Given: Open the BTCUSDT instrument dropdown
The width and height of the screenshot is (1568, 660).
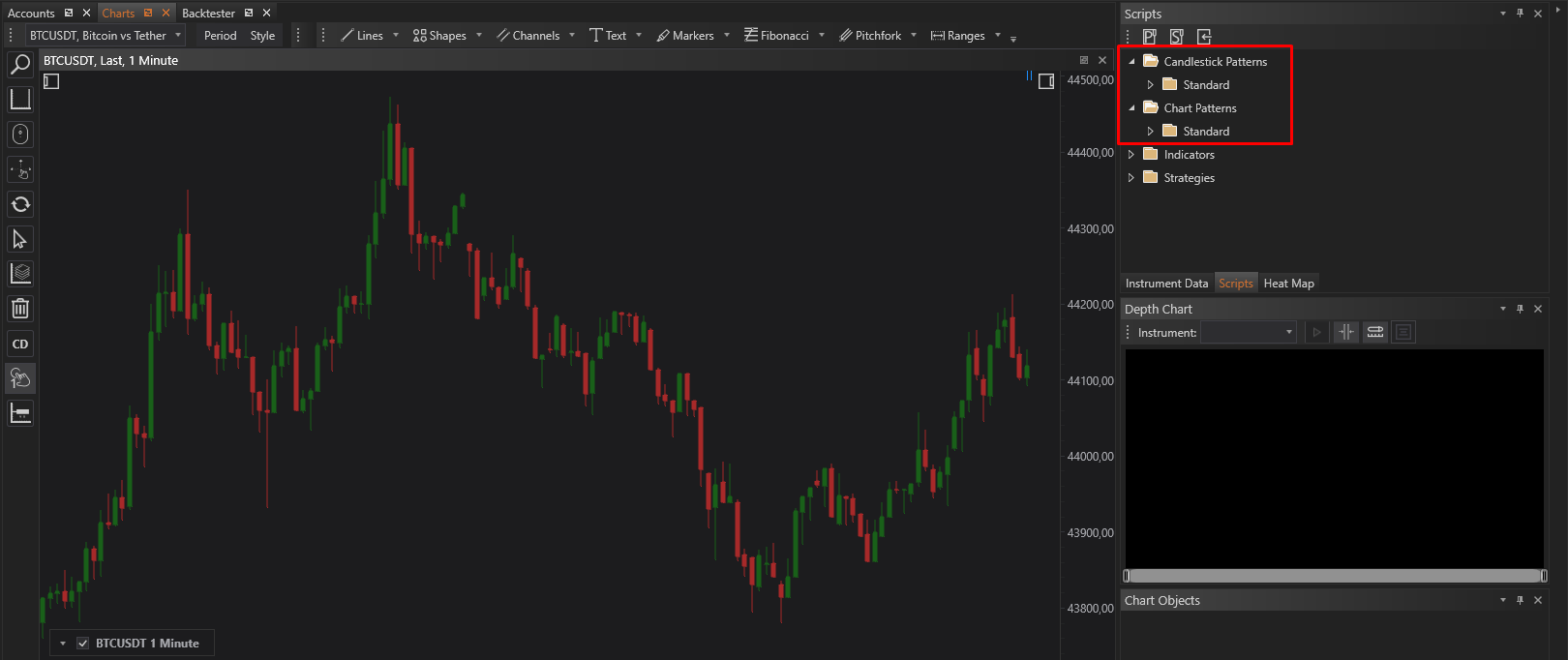Looking at the screenshot, I should (178, 36).
